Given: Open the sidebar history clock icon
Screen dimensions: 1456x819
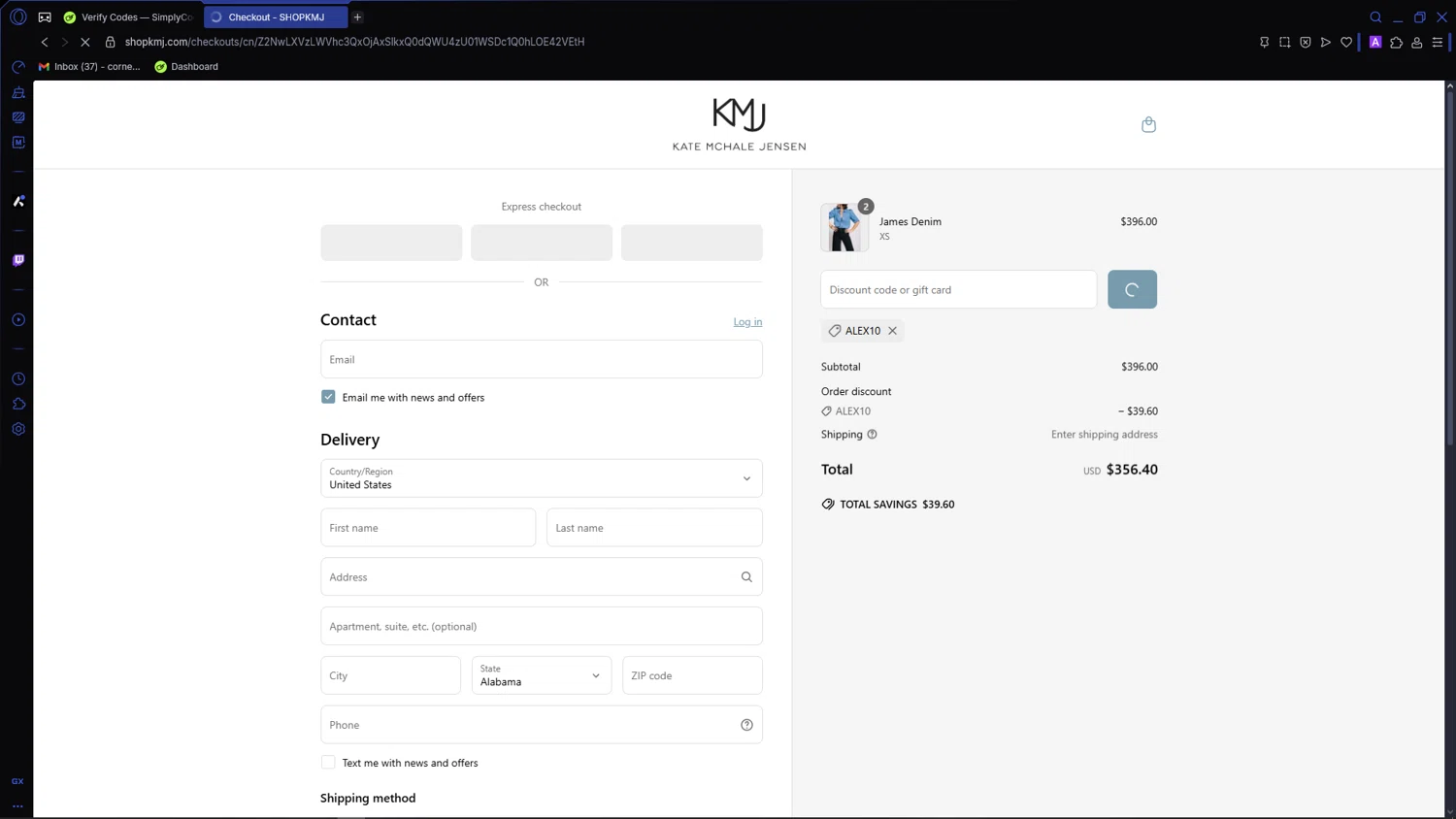Looking at the screenshot, I should coord(18,379).
